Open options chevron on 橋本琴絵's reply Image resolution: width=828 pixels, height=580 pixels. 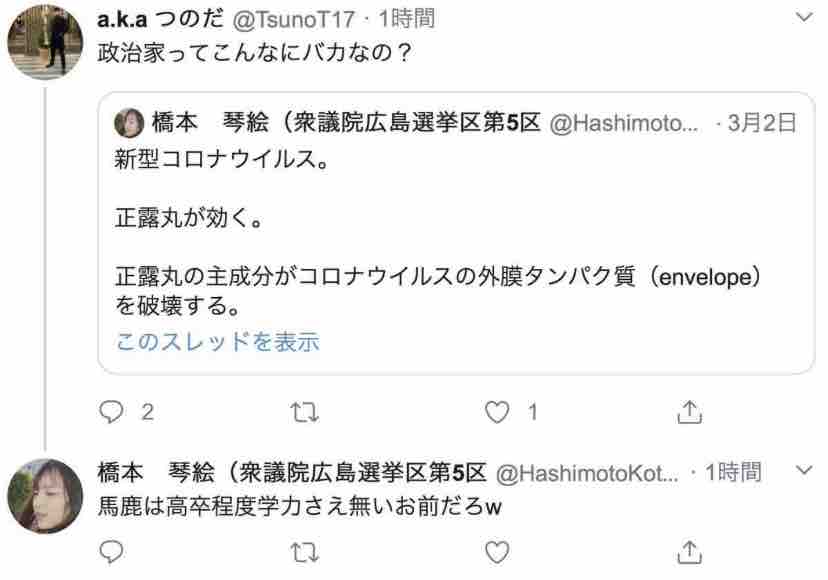(804, 470)
